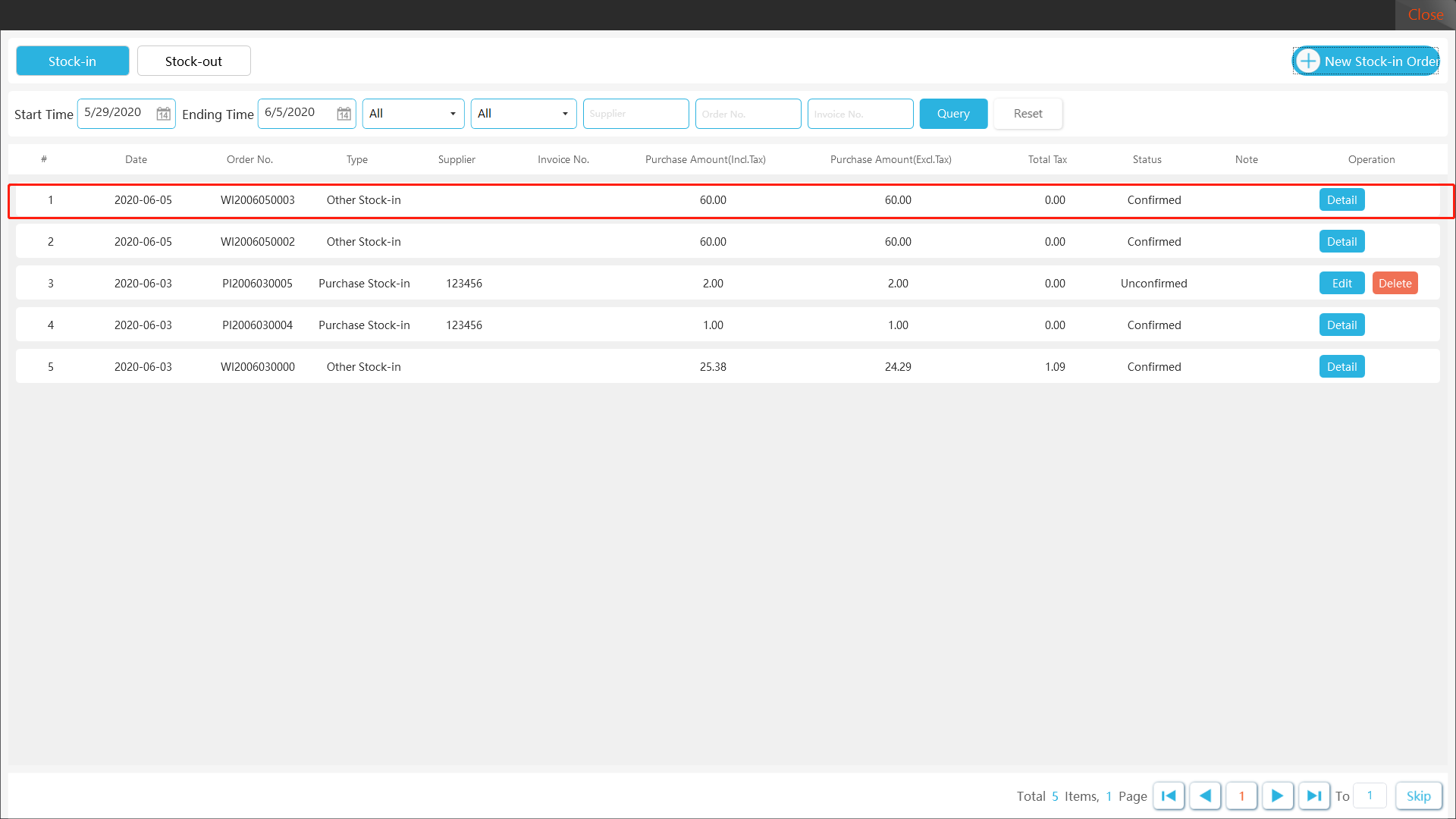Expand the first All dropdown filter
1456x819 pixels.
tap(413, 114)
